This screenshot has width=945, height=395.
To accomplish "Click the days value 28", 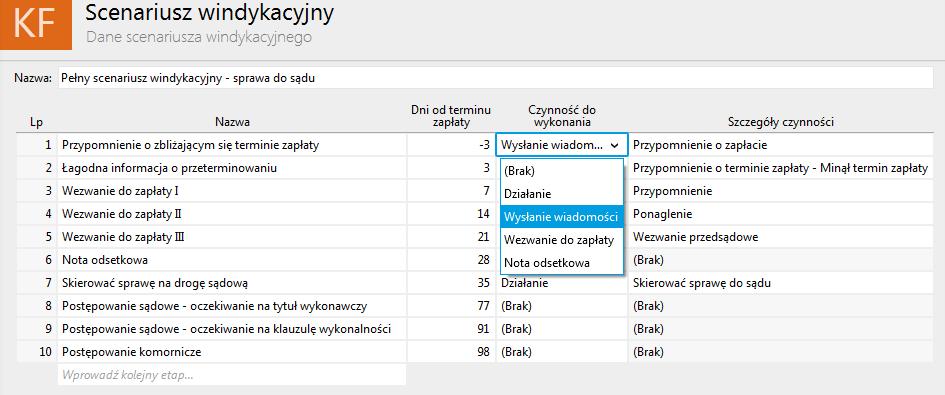I will [451, 260].
